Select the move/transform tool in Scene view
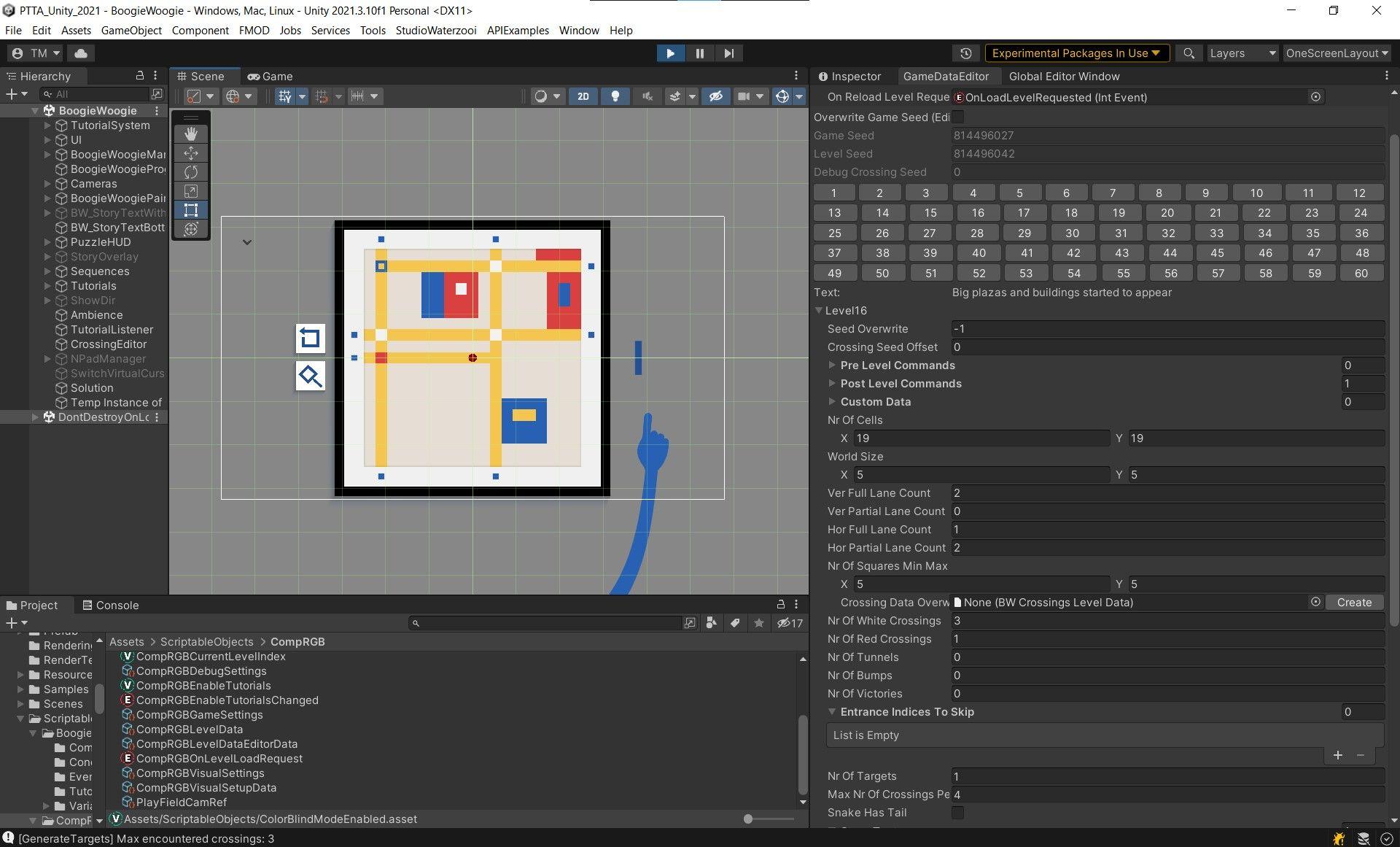Image resolution: width=1400 pixels, height=847 pixels. pos(190,153)
